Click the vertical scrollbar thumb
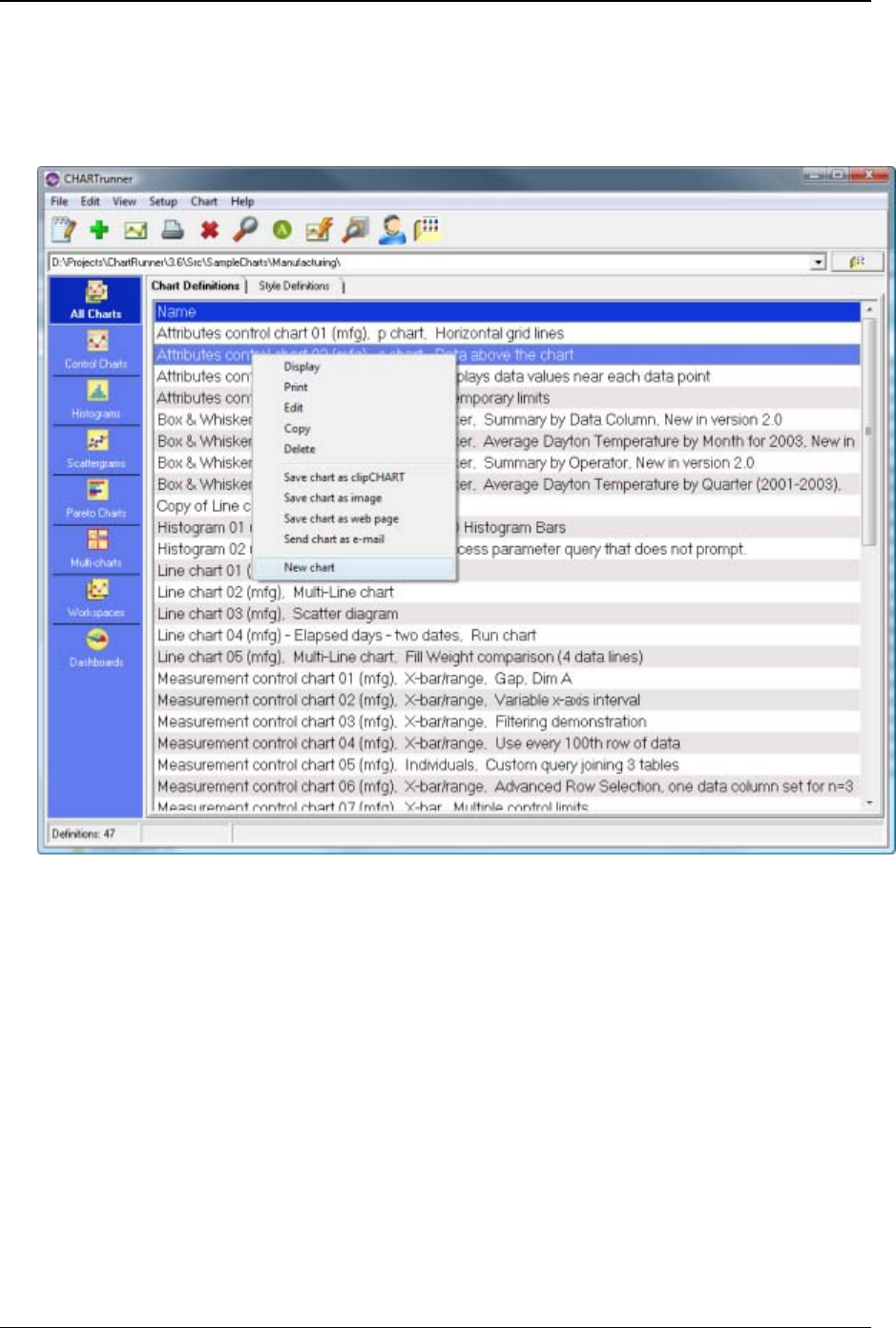 point(868,432)
